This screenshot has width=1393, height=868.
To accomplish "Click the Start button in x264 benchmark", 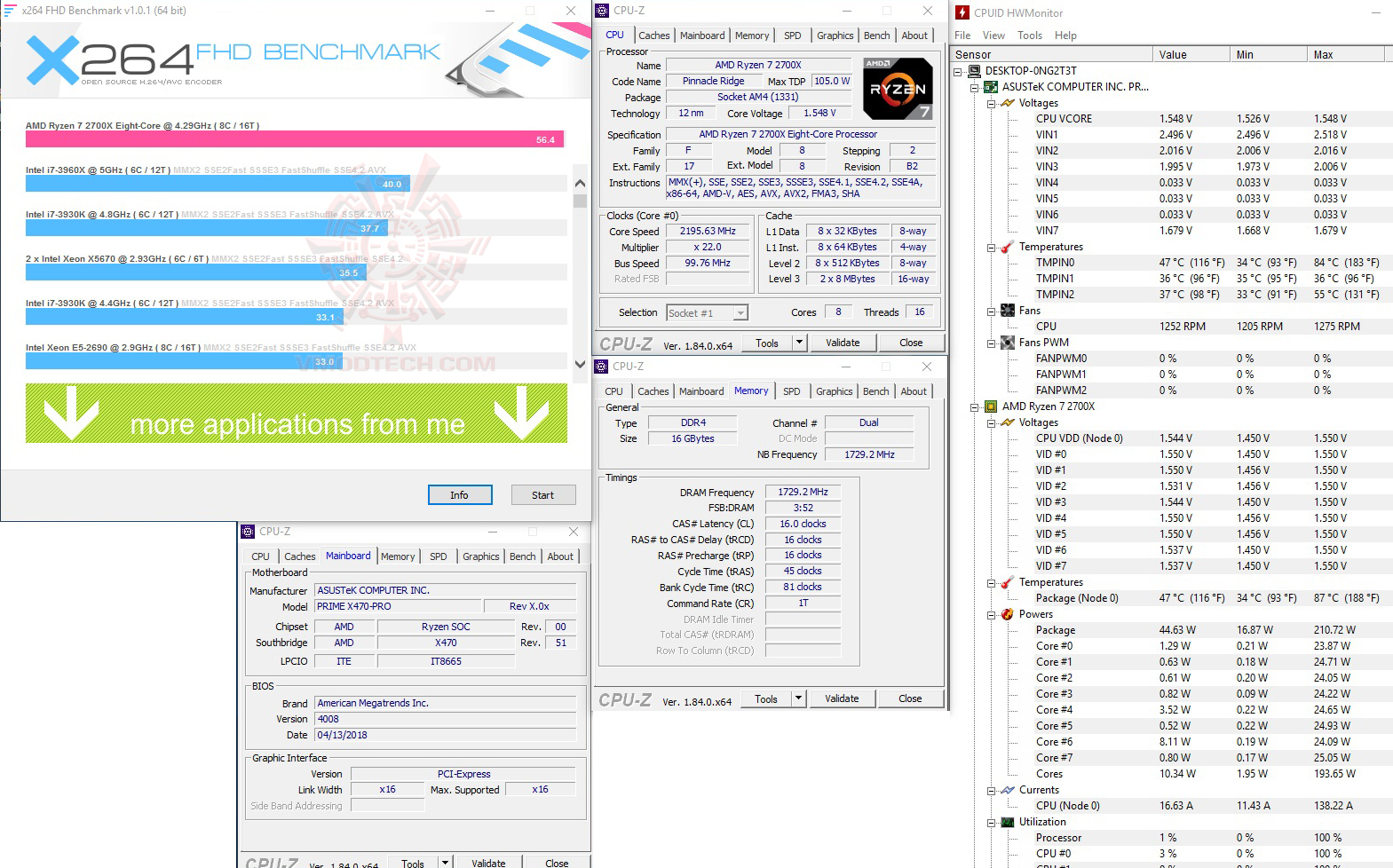I will click(x=543, y=495).
